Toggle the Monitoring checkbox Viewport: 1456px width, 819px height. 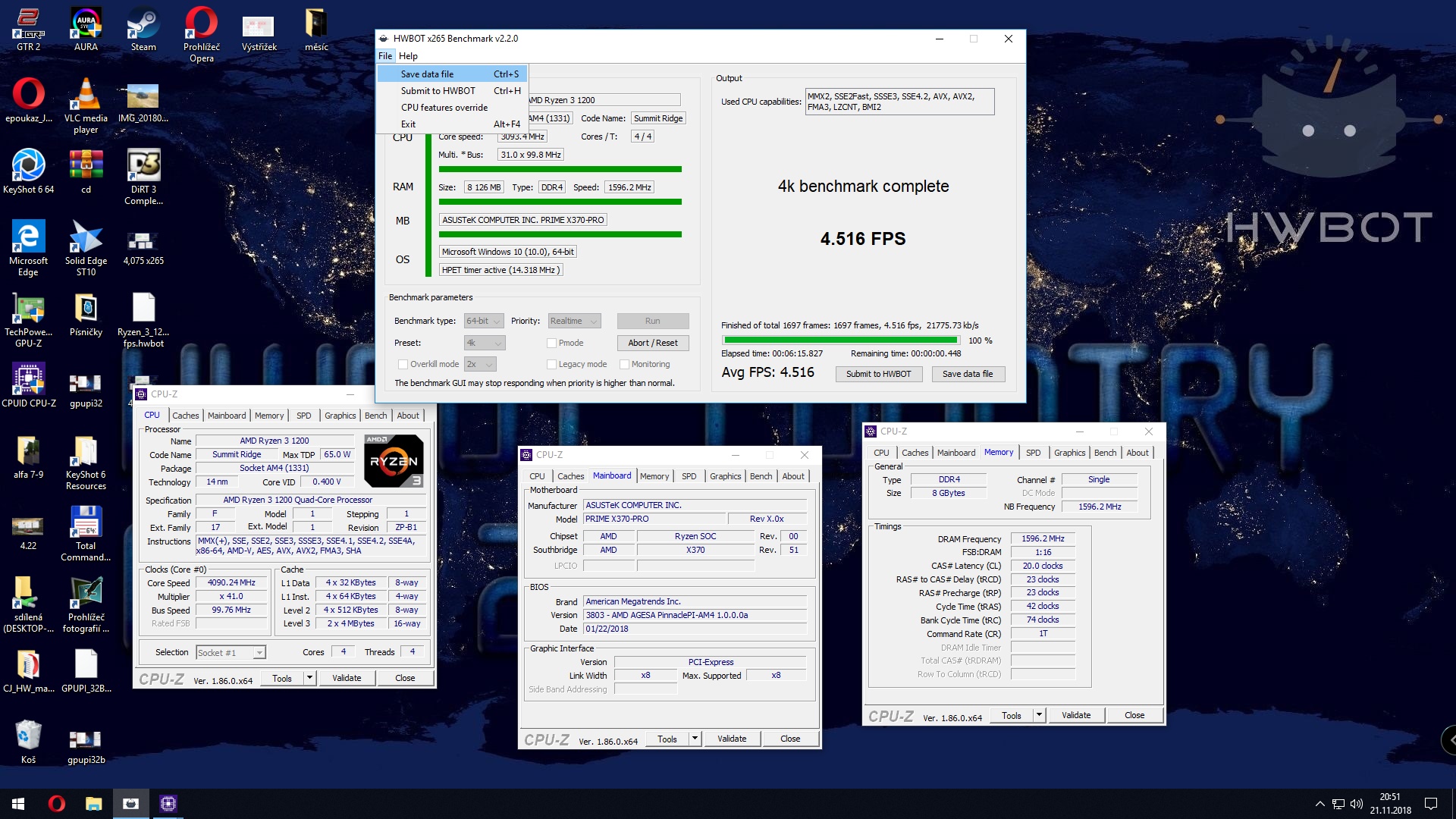tap(625, 364)
